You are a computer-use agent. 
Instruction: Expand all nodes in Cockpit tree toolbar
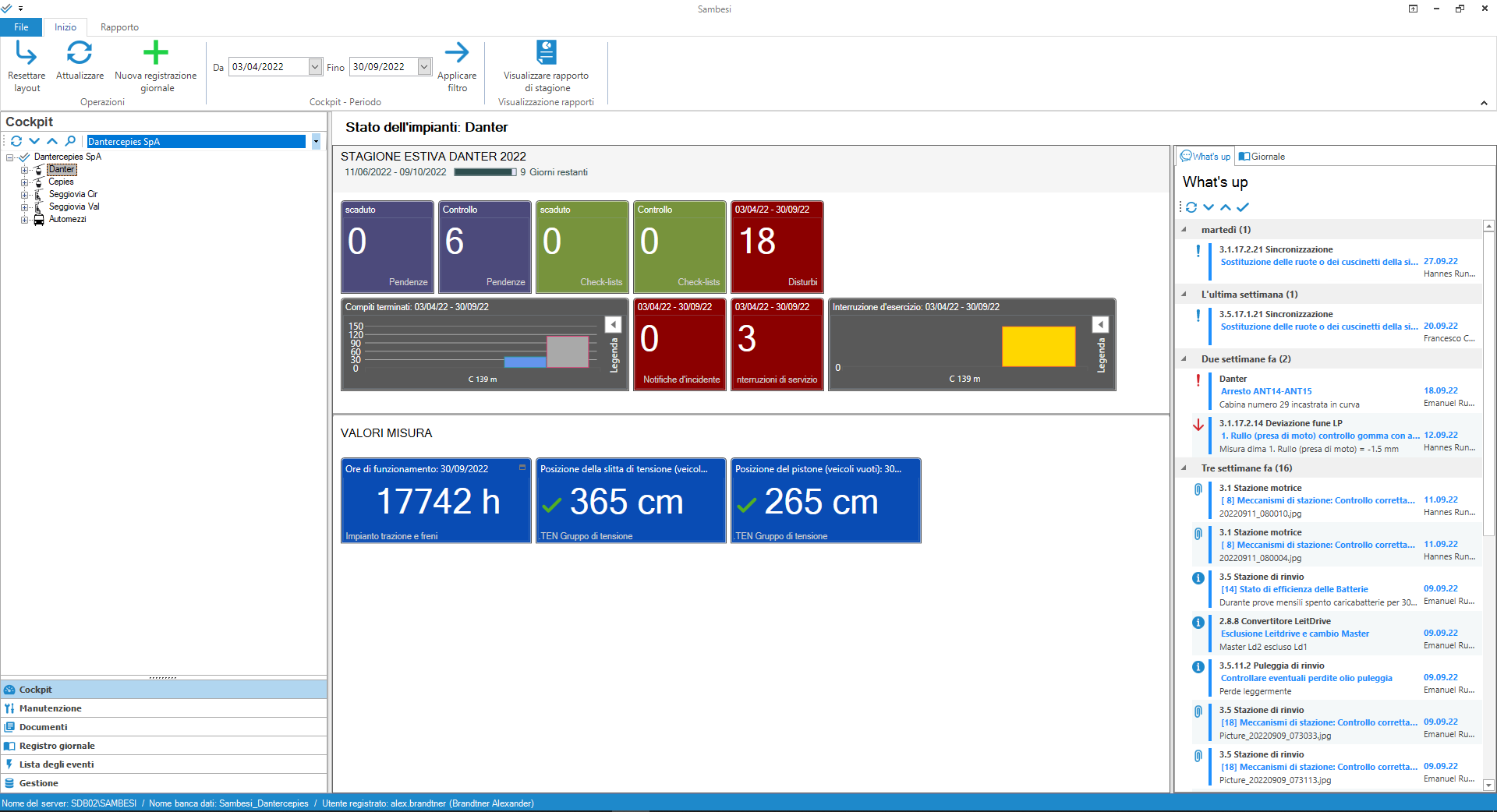34,141
